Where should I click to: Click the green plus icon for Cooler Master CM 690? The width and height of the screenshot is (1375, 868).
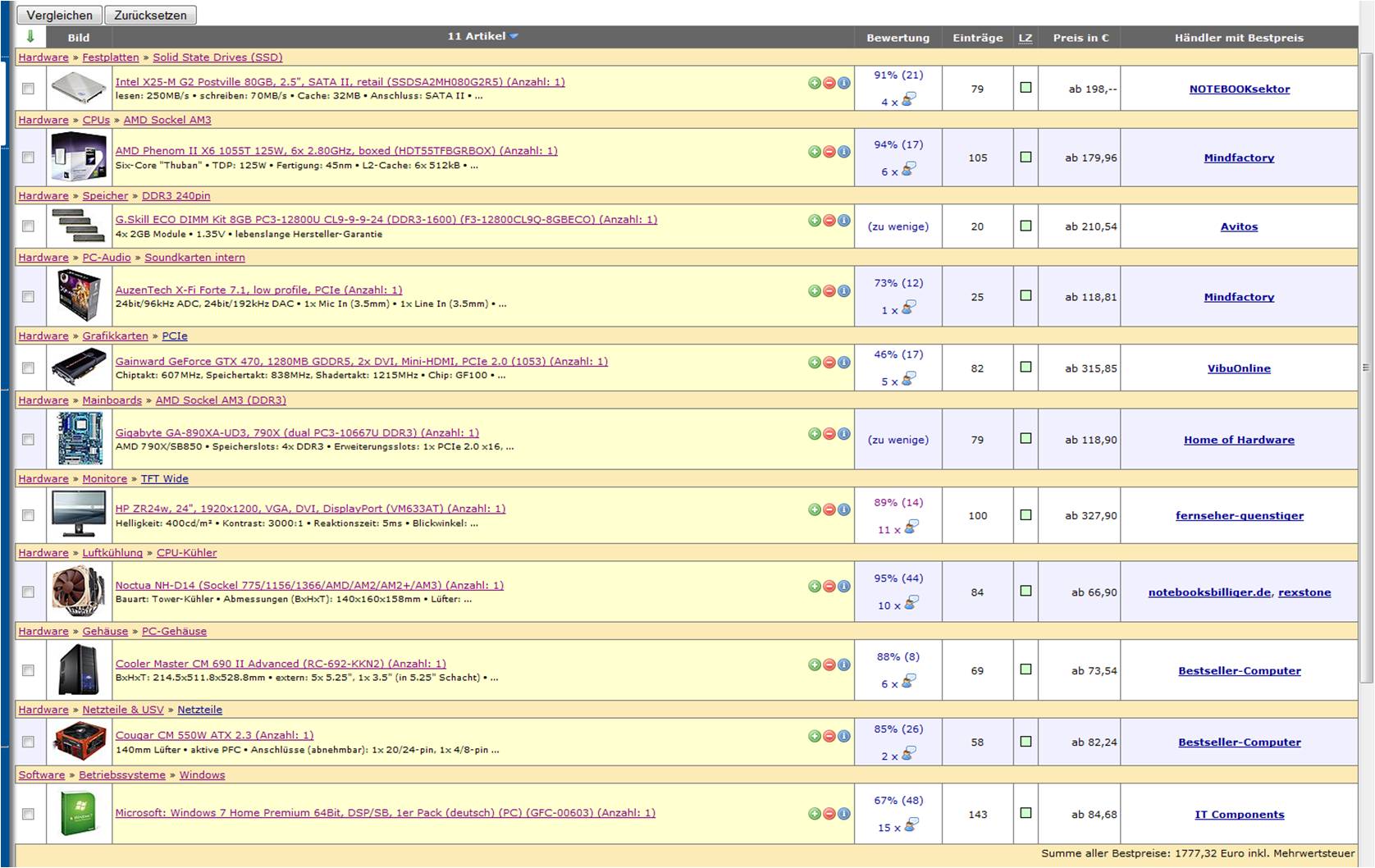[814, 665]
